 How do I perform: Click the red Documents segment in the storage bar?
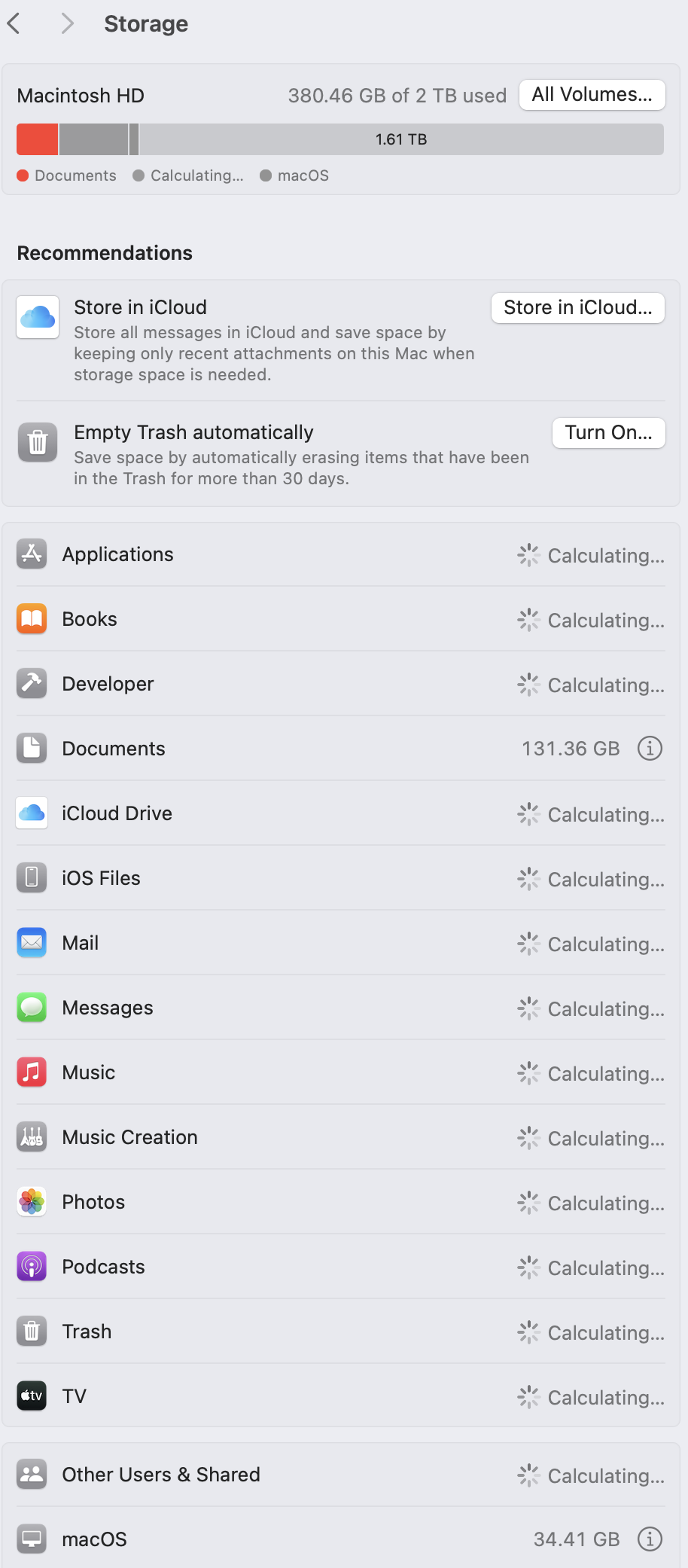click(38, 139)
